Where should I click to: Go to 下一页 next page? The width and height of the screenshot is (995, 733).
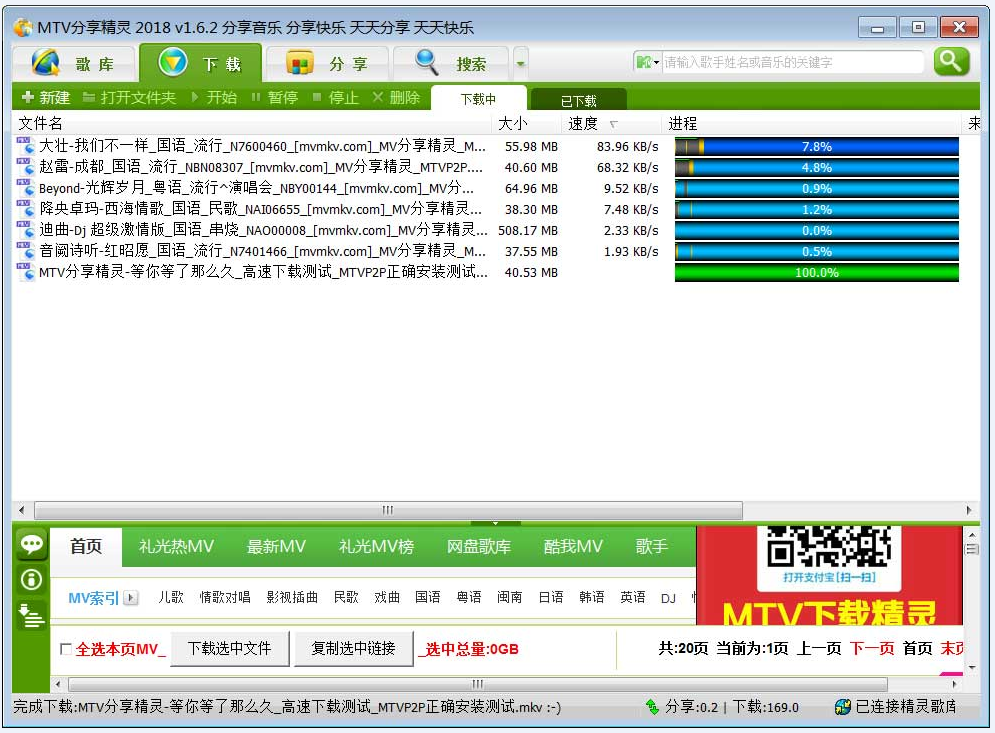873,648
